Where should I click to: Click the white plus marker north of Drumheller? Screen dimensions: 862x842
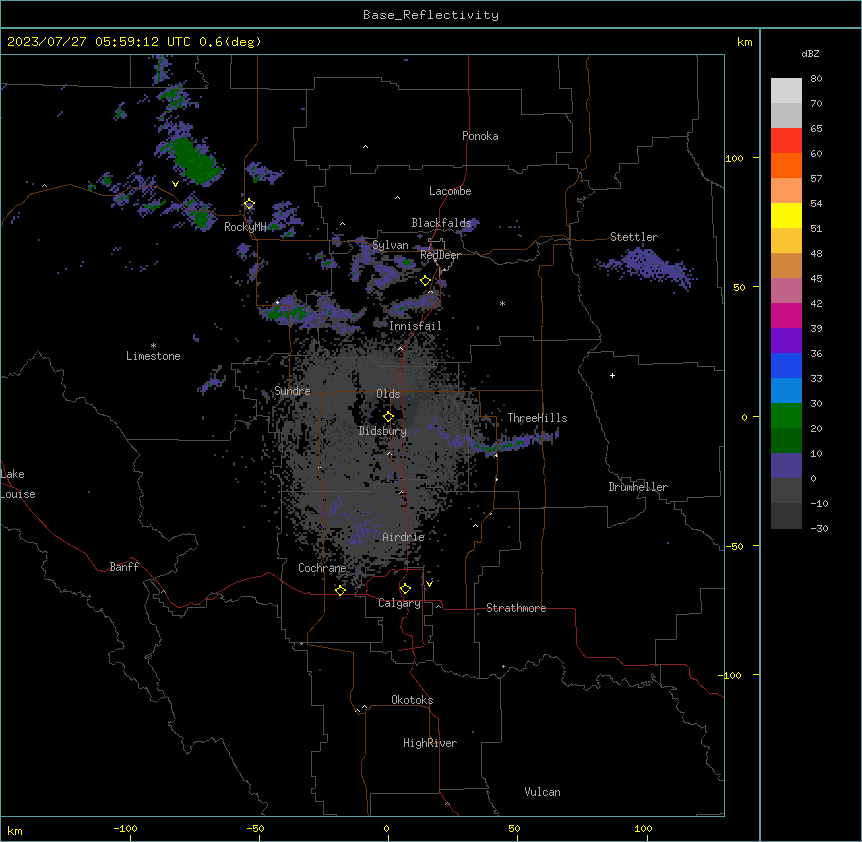(x=612, y=375)
